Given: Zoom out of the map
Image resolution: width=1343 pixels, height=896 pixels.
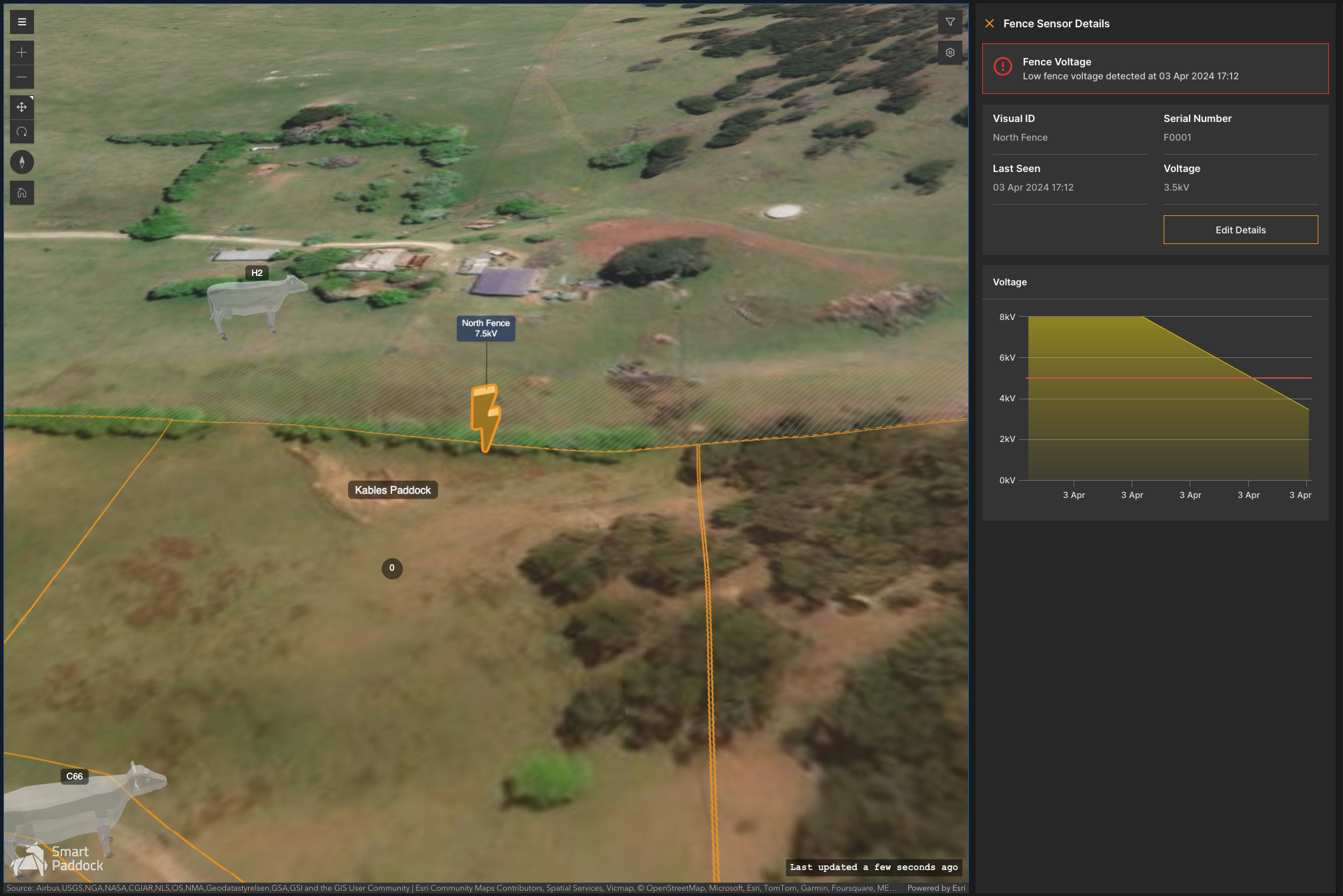Looking at the screenshot, I should (22, 77).
